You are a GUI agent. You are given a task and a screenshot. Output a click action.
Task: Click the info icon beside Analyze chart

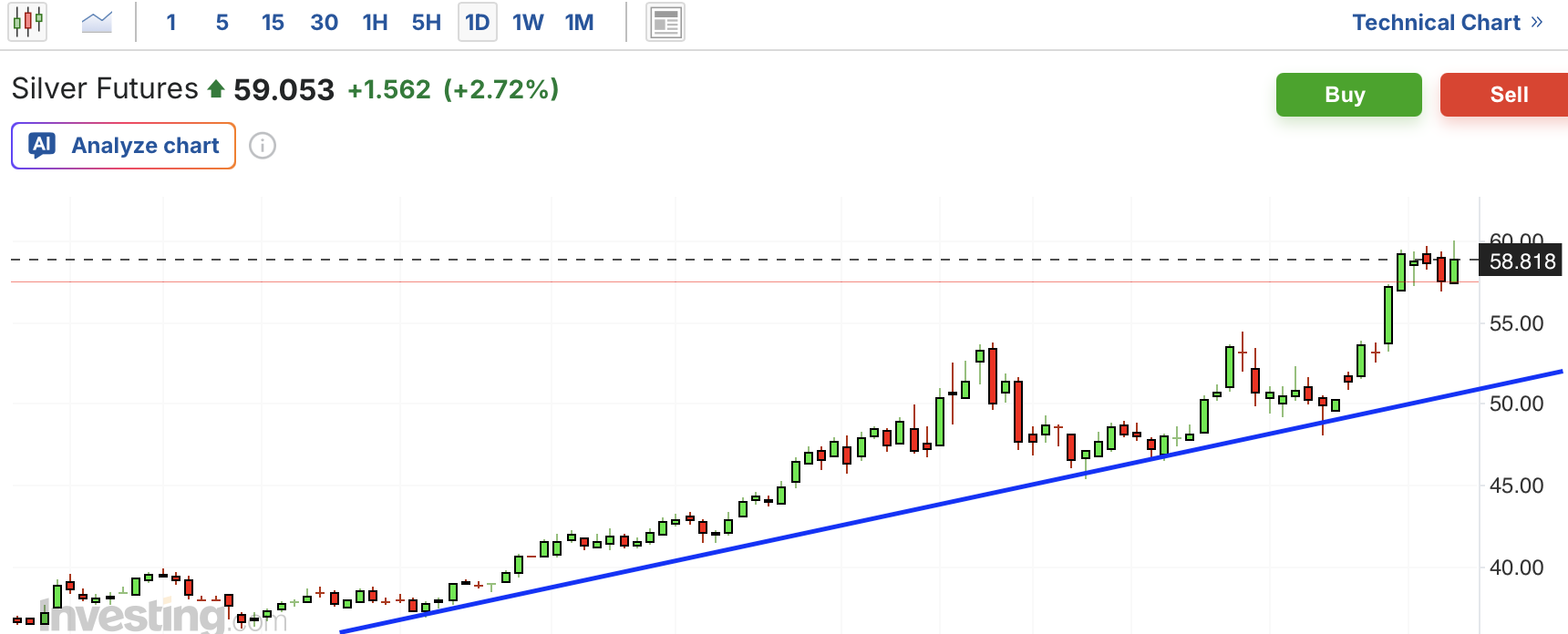pyautogui.click(x=263, y=146)
